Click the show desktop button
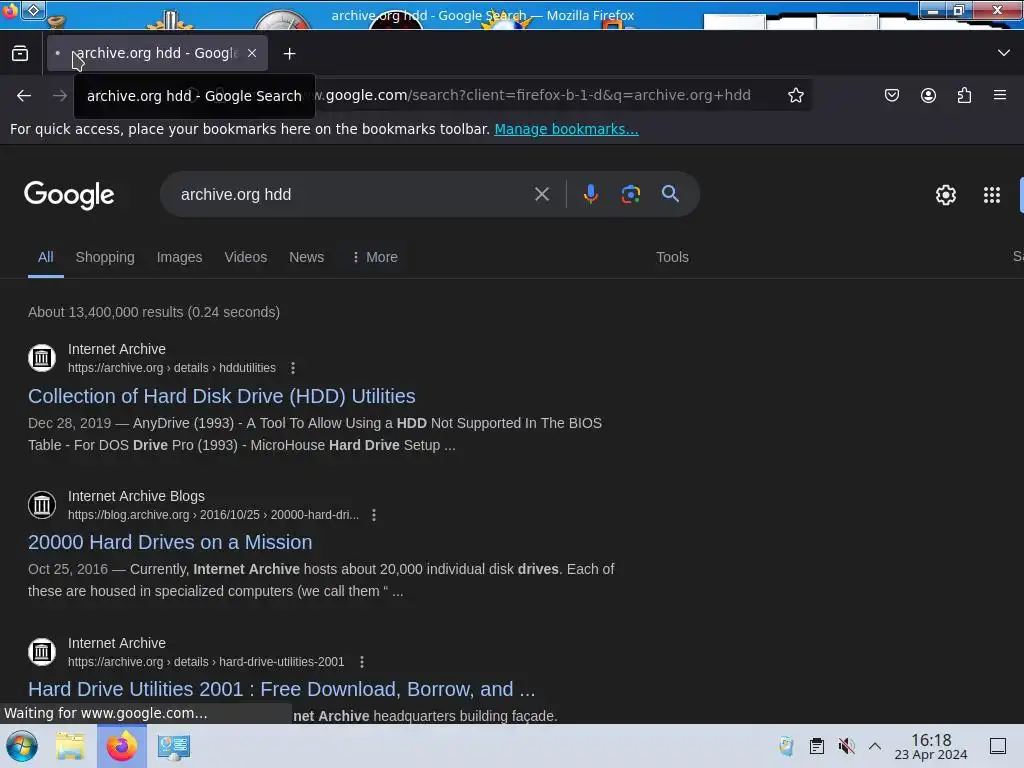The height and width of the screenshot is (768, 1024). [998, 746]
